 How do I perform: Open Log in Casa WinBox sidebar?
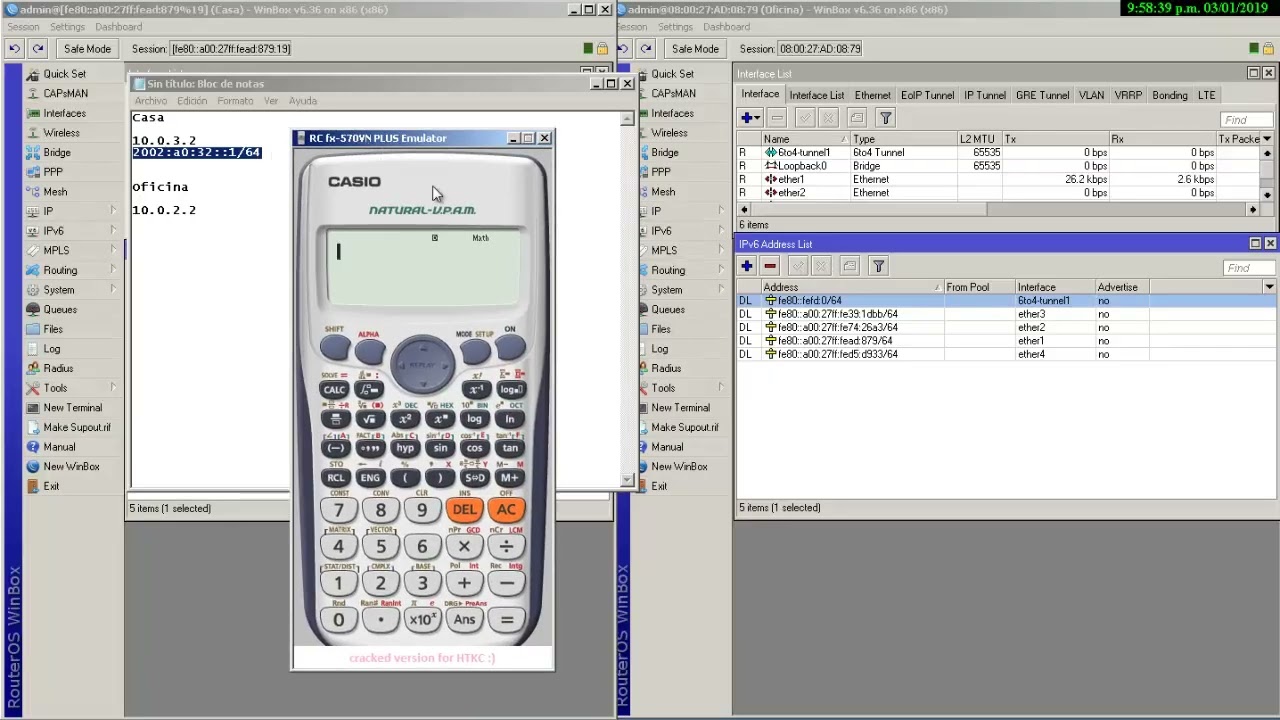(x=51, y=349)
